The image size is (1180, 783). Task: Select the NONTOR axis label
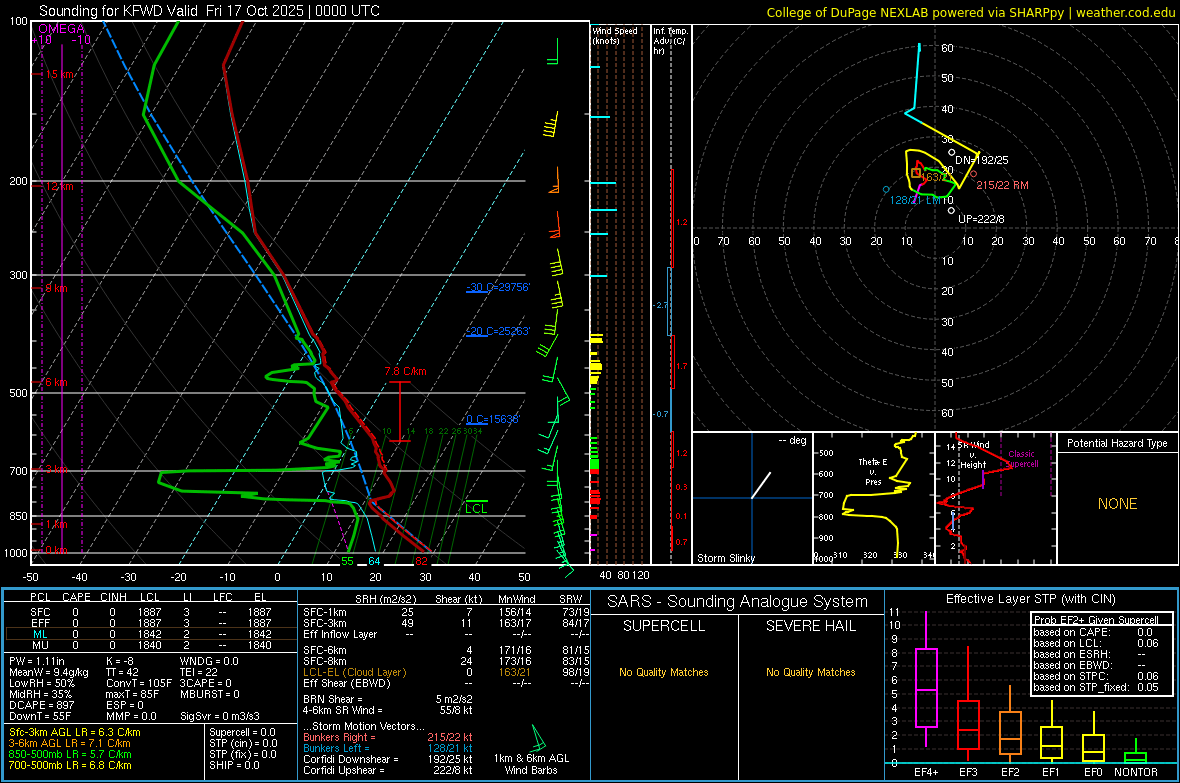[1136, 772]
